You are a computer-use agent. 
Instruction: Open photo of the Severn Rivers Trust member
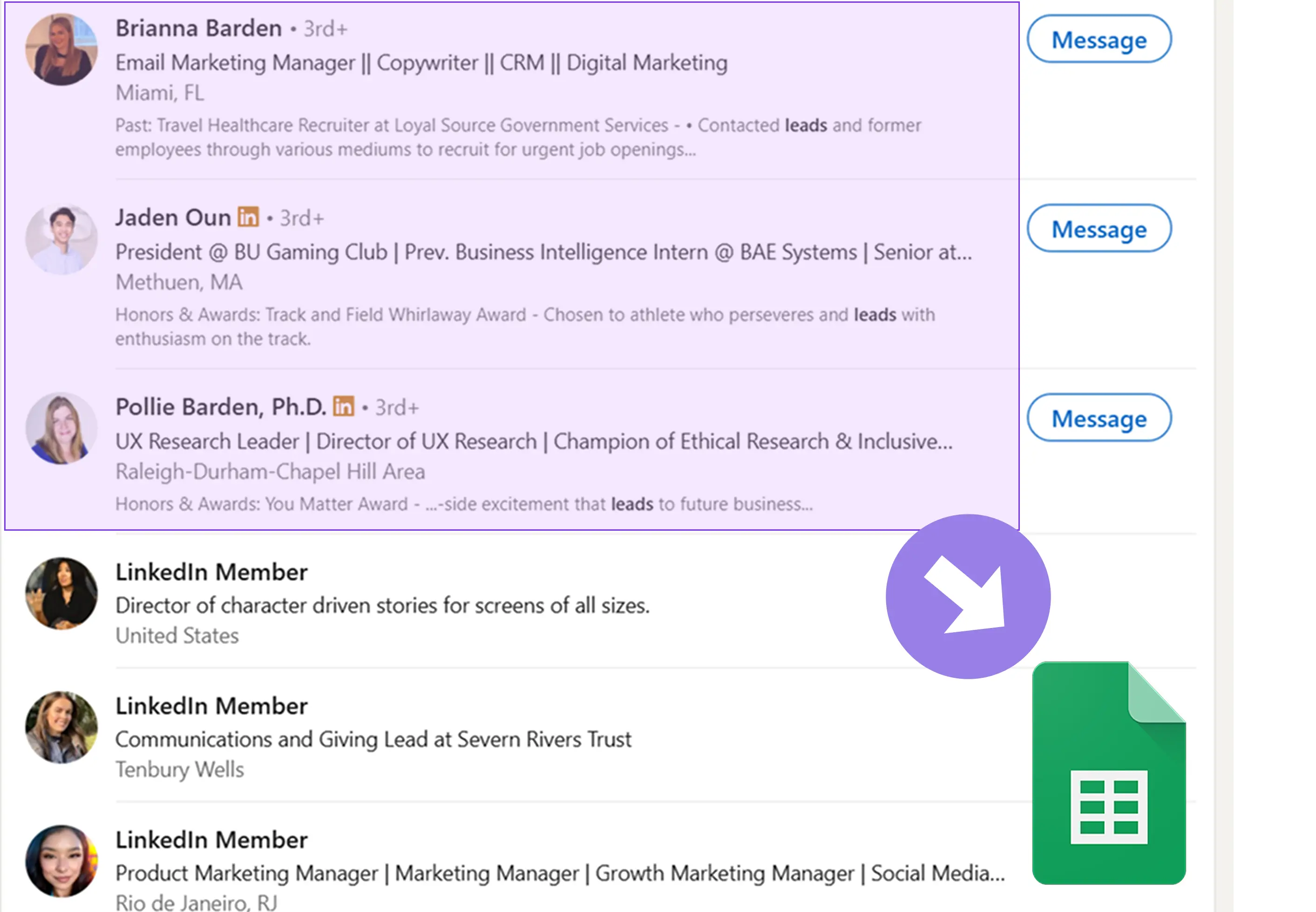pos(61,728)
